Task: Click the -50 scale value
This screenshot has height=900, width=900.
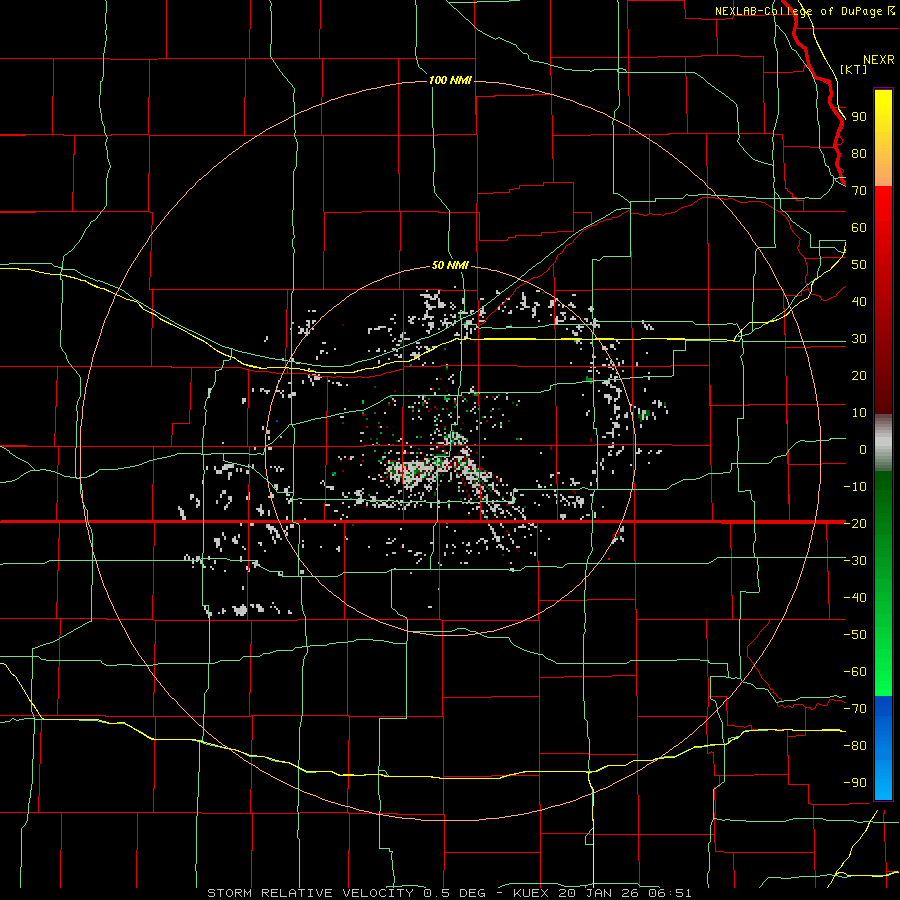Action: [855, 635]
